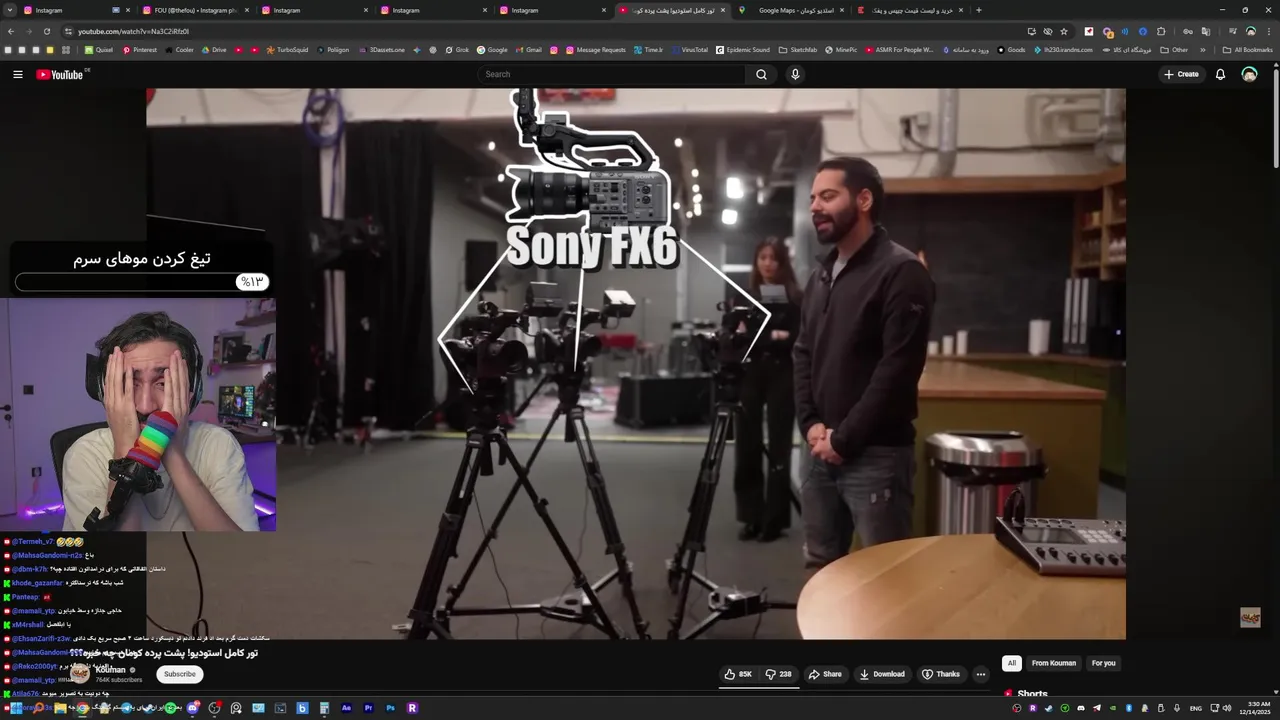Open the calculator icon in taskbar

click(x=324, y=708)
